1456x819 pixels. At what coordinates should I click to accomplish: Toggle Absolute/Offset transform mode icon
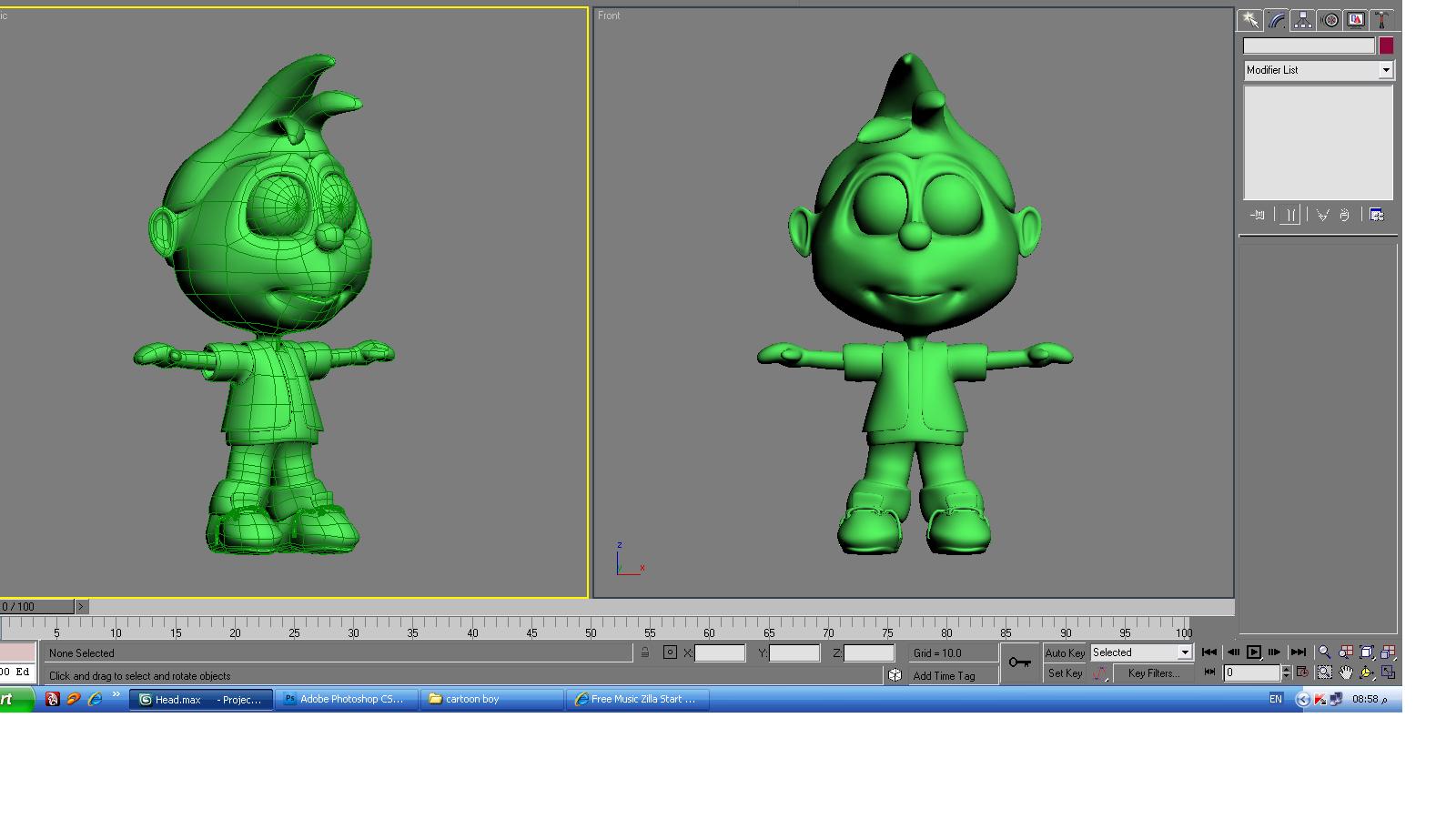pos(670,652)
